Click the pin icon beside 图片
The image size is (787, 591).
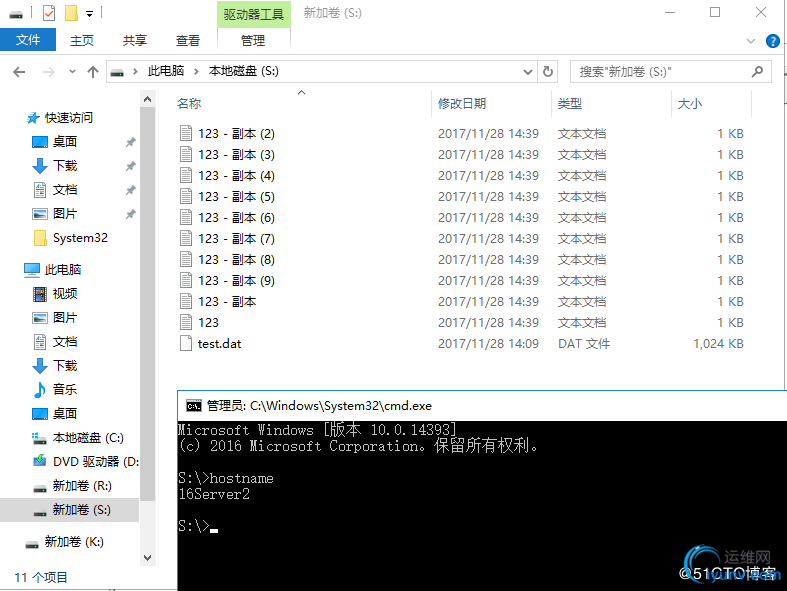[x=130, y=214]
